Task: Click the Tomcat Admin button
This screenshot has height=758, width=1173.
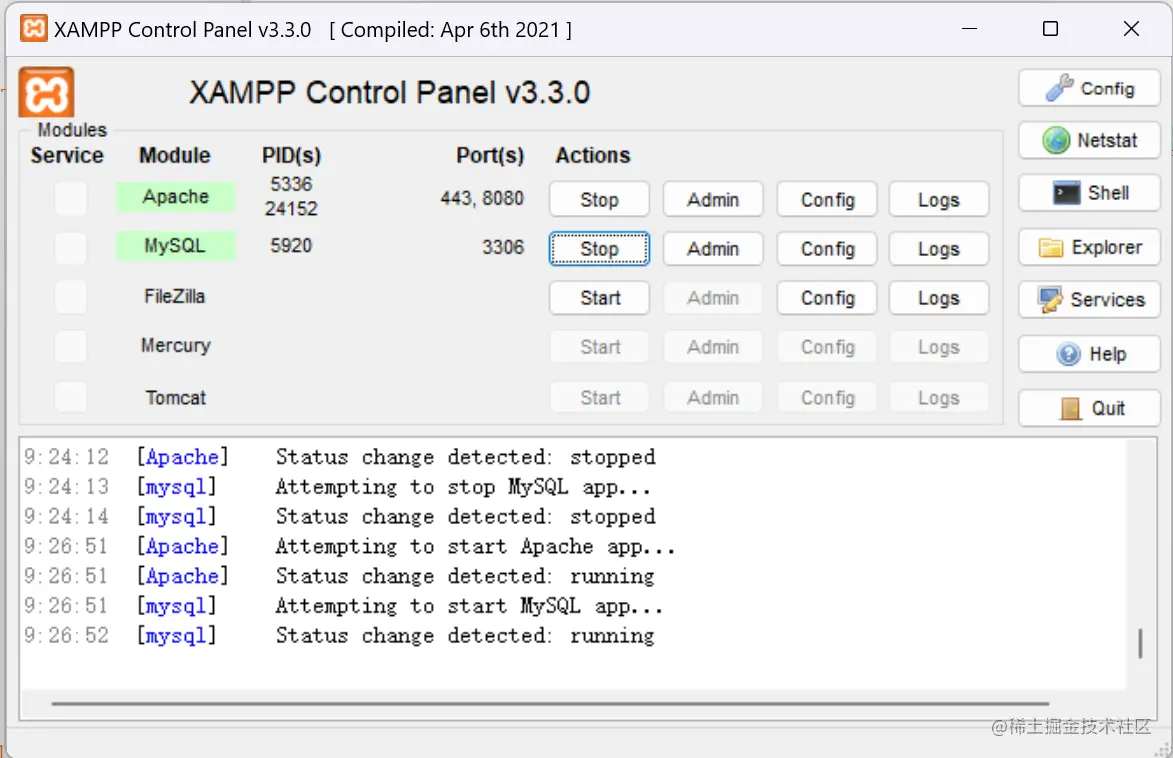Action: tap(713, 397)
